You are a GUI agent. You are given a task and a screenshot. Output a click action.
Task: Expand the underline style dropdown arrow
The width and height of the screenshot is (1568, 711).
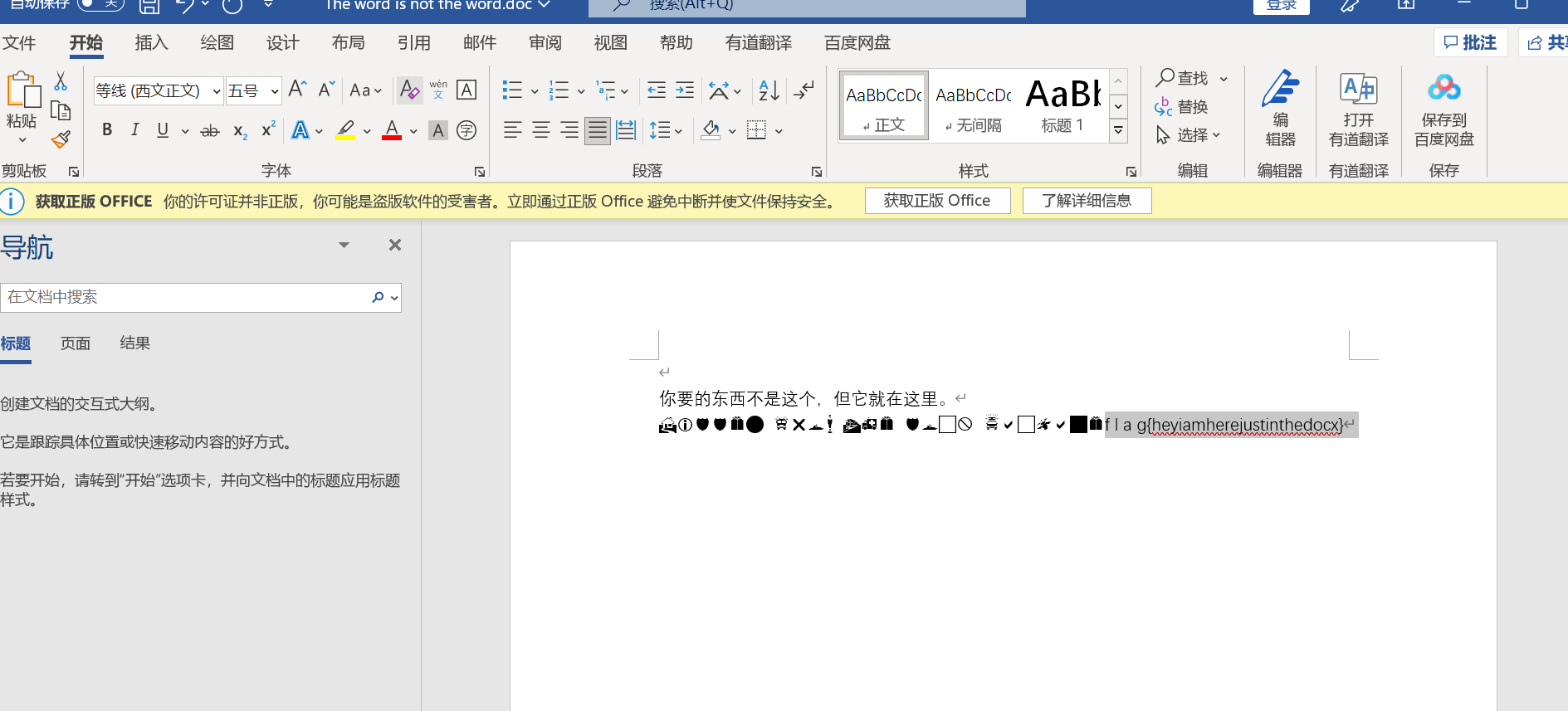(184, 131)
